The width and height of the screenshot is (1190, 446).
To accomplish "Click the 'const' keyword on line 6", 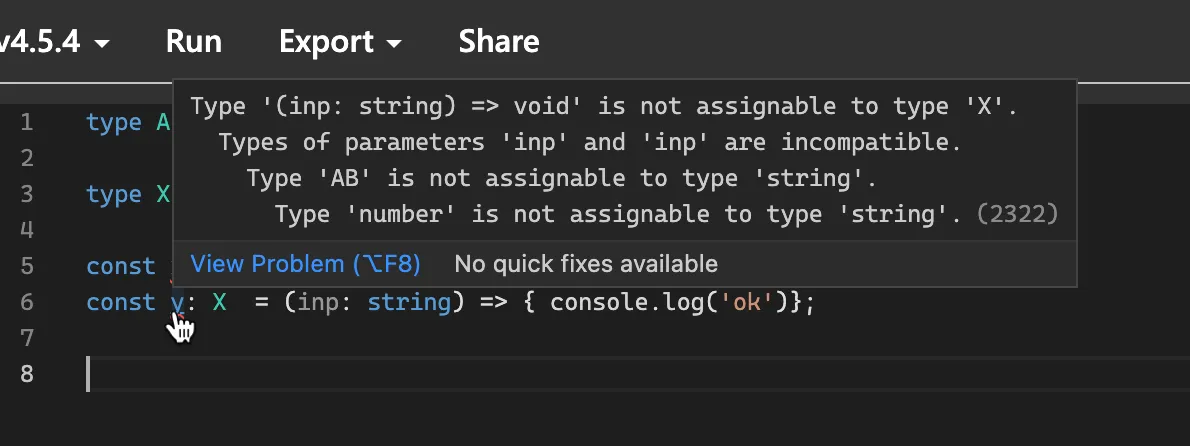I will click(120, 302).
